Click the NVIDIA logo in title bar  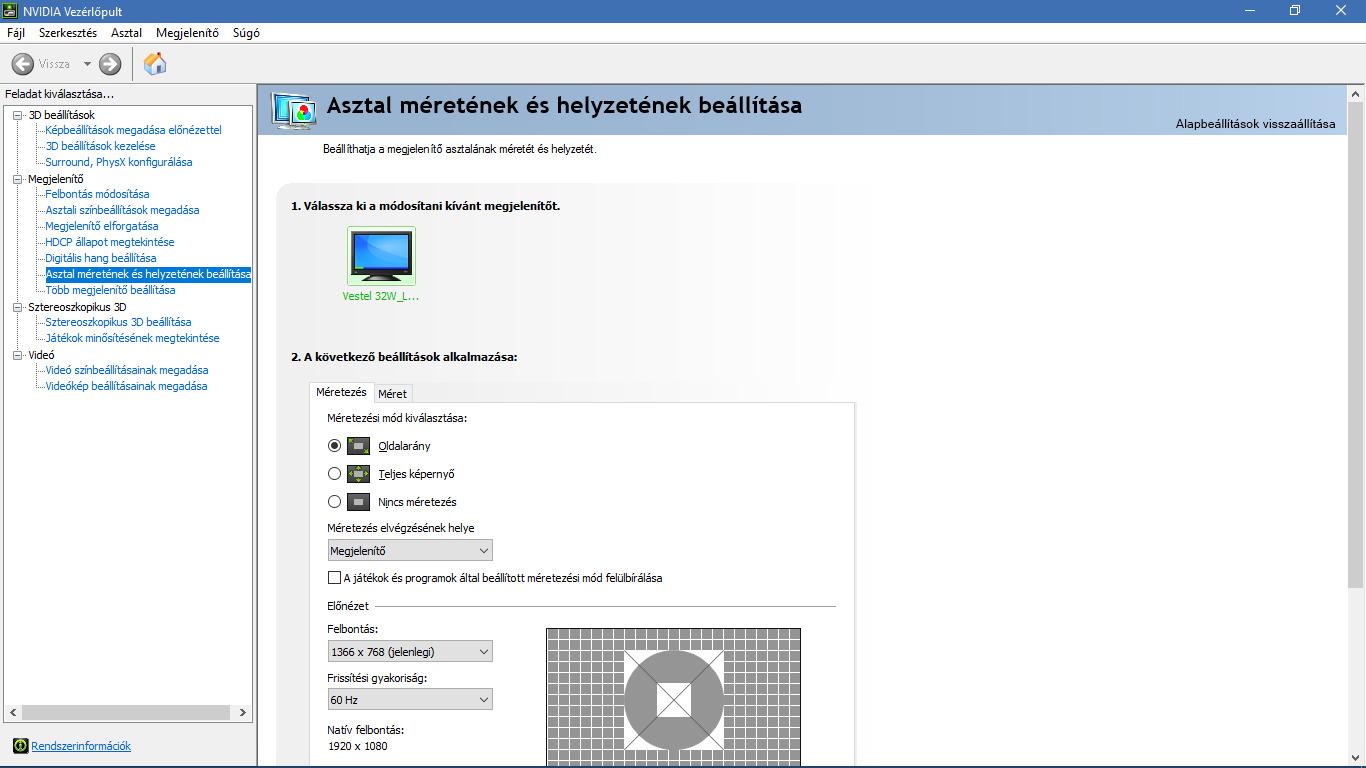click(x=11, y=10)
